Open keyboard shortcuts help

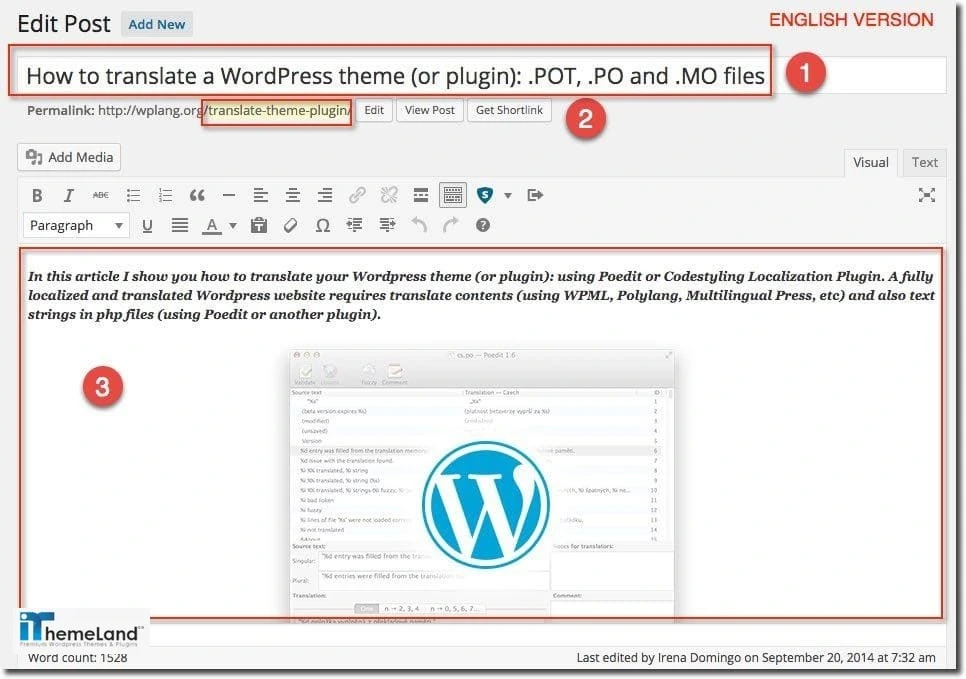click(483, 226)
